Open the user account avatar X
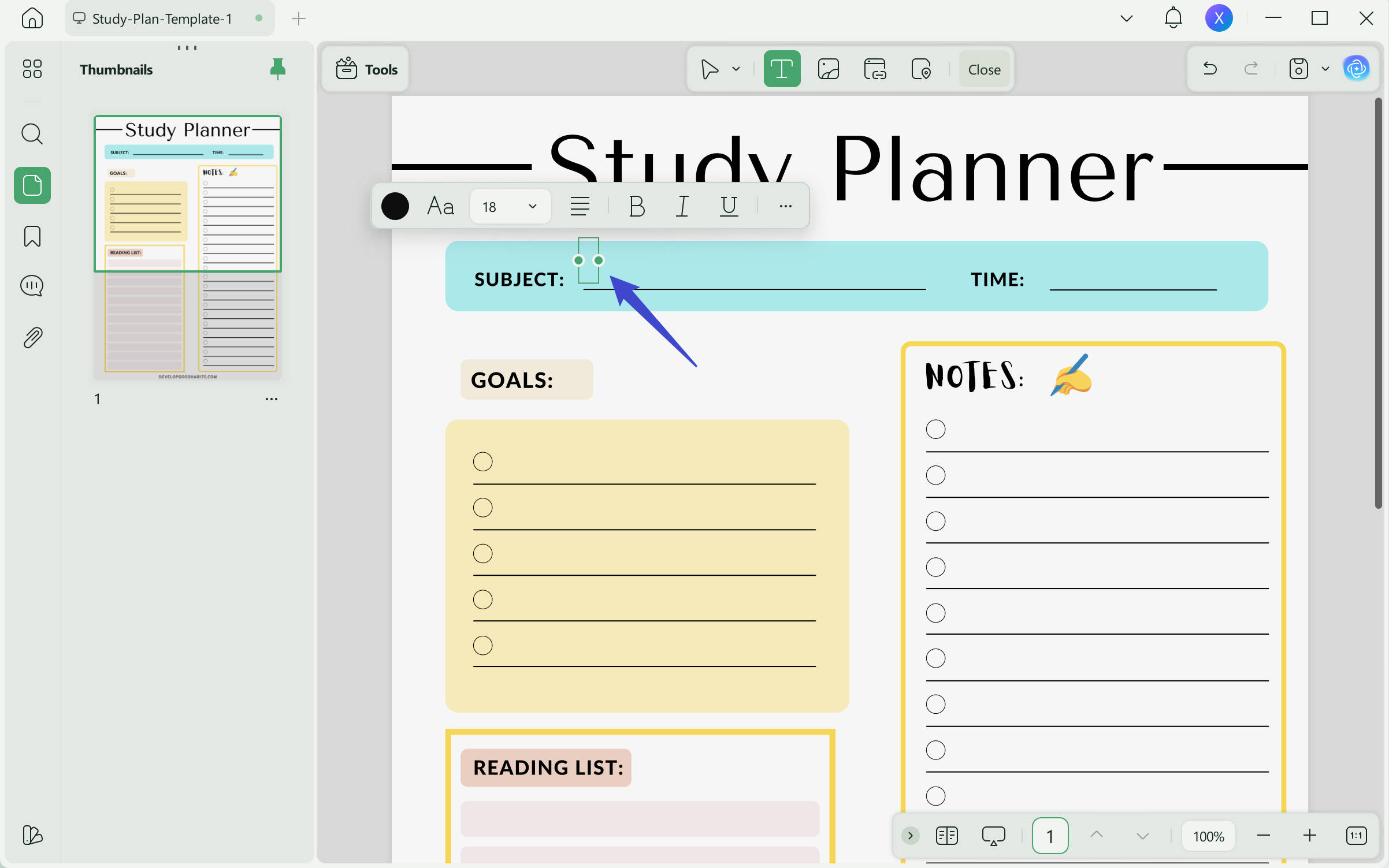The width and height of the screenshot is (1389, 868). coord(1219,18)
